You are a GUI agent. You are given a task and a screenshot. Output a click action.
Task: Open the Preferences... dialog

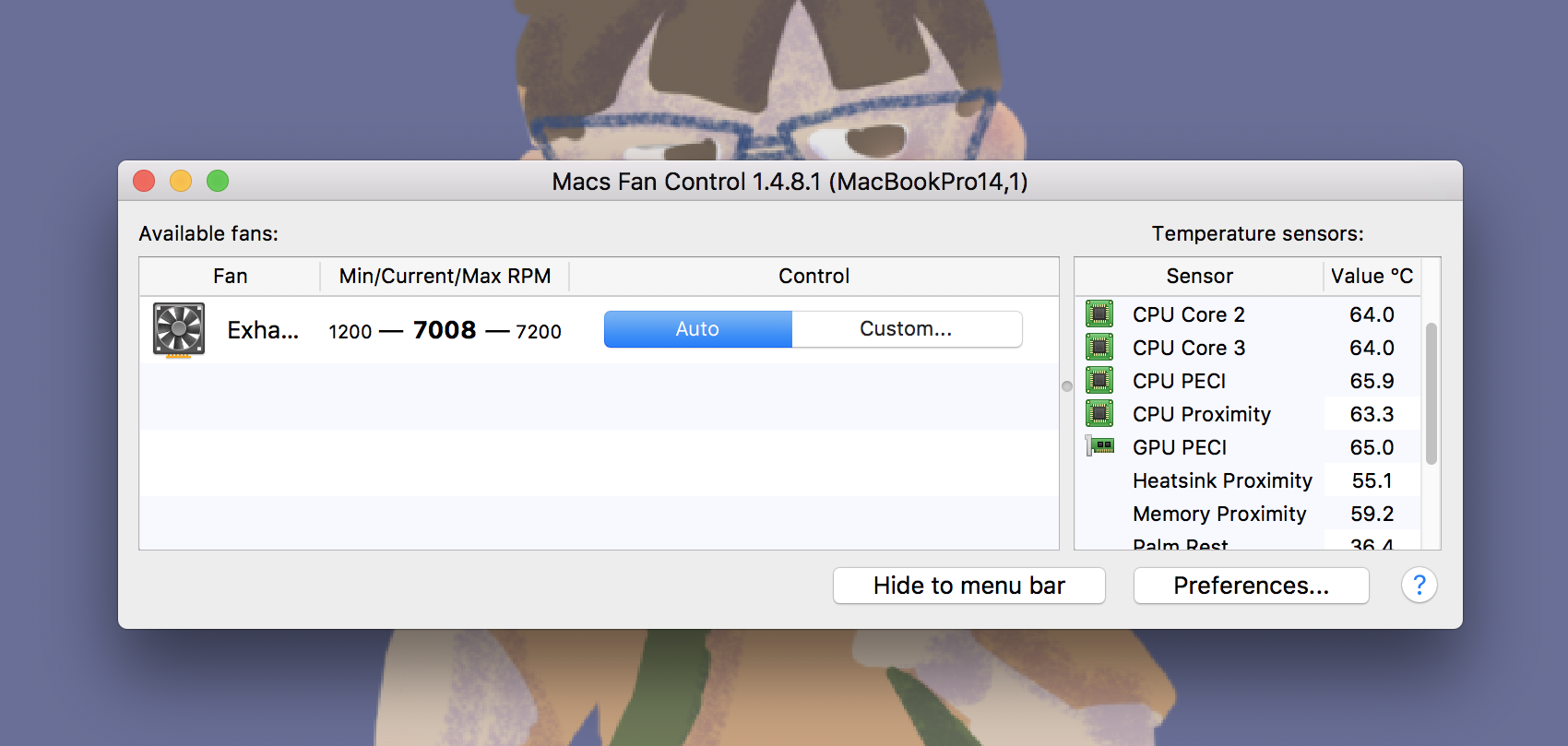click(x=1252, y=586)
